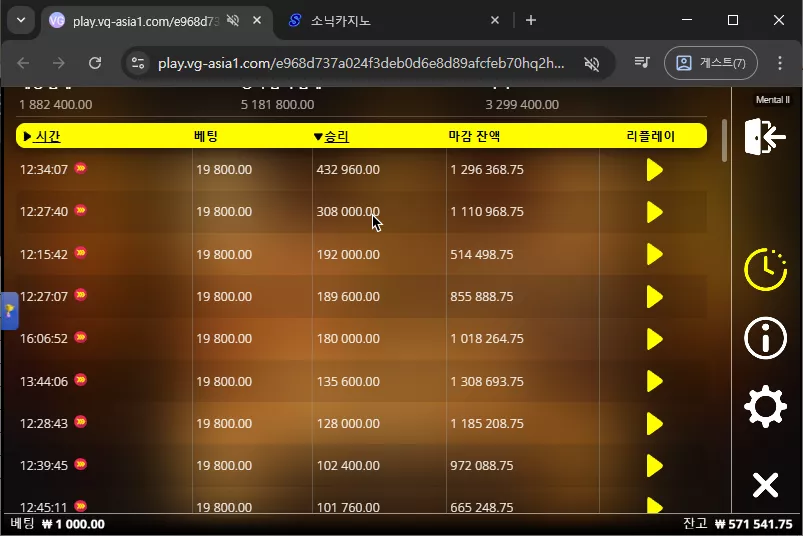Screen dimensions: 803x536
Task: Toggle site sound mute in address bar
Action: 591,63
